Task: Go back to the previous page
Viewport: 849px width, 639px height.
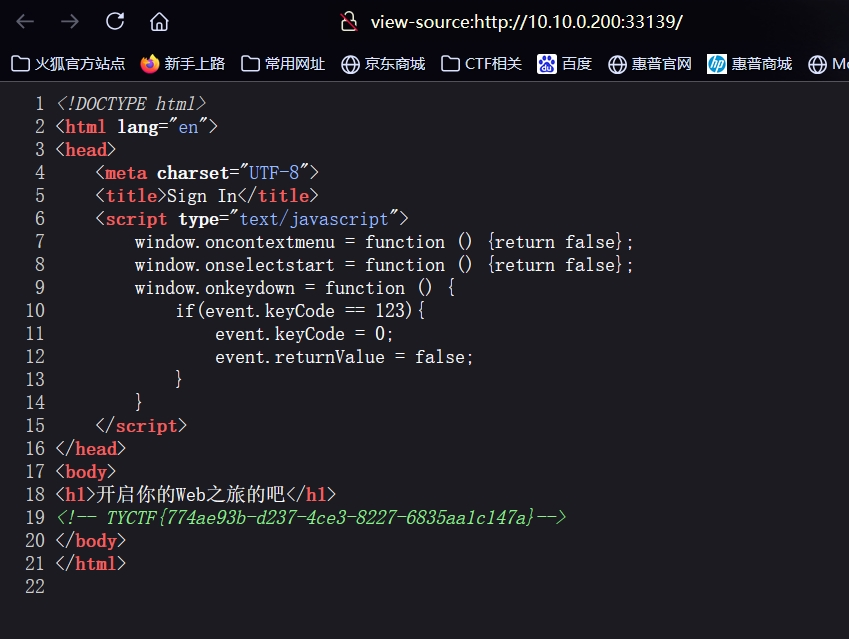Action: coord(25,22)
